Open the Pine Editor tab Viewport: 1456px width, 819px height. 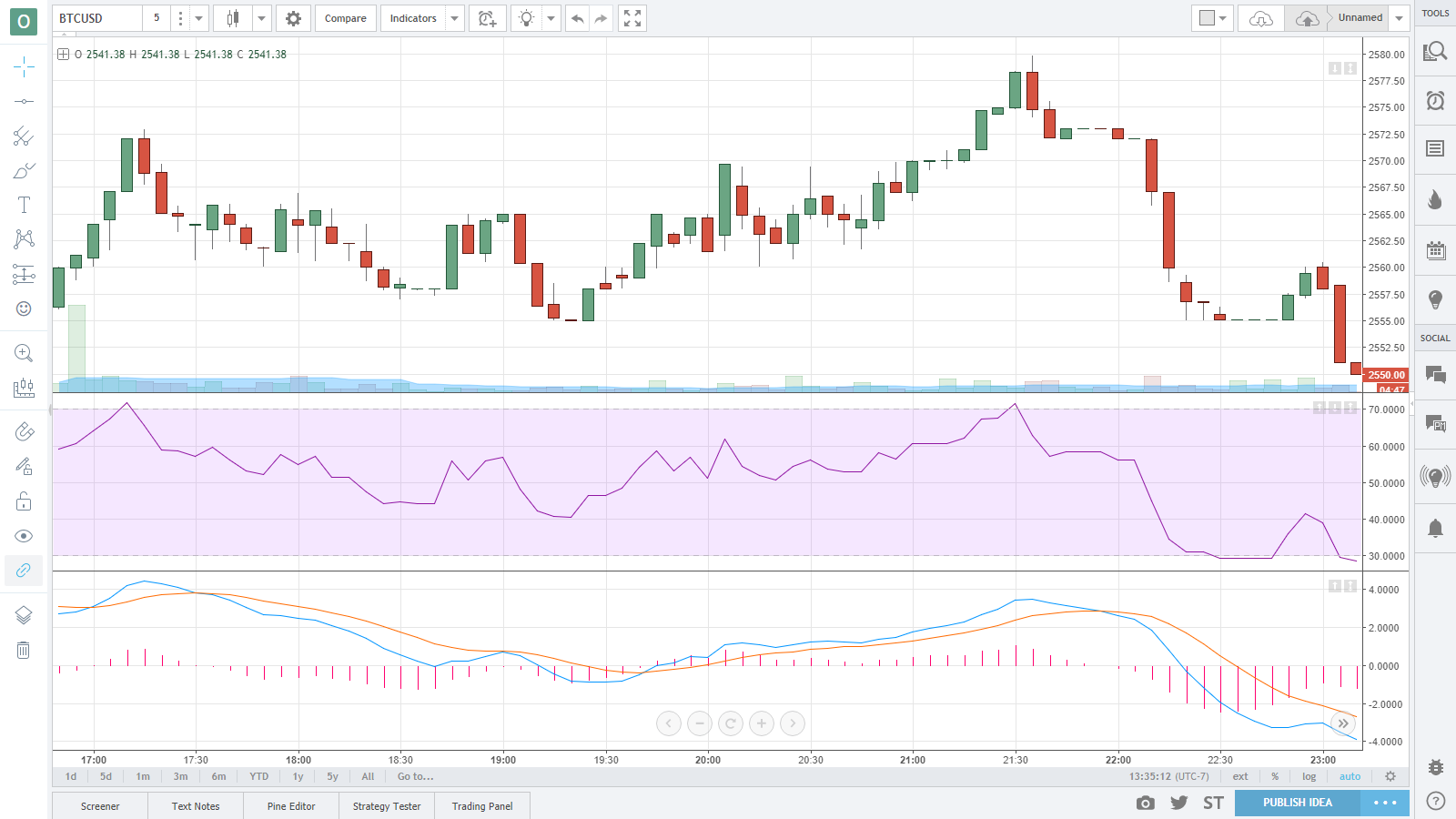[291, 806]
